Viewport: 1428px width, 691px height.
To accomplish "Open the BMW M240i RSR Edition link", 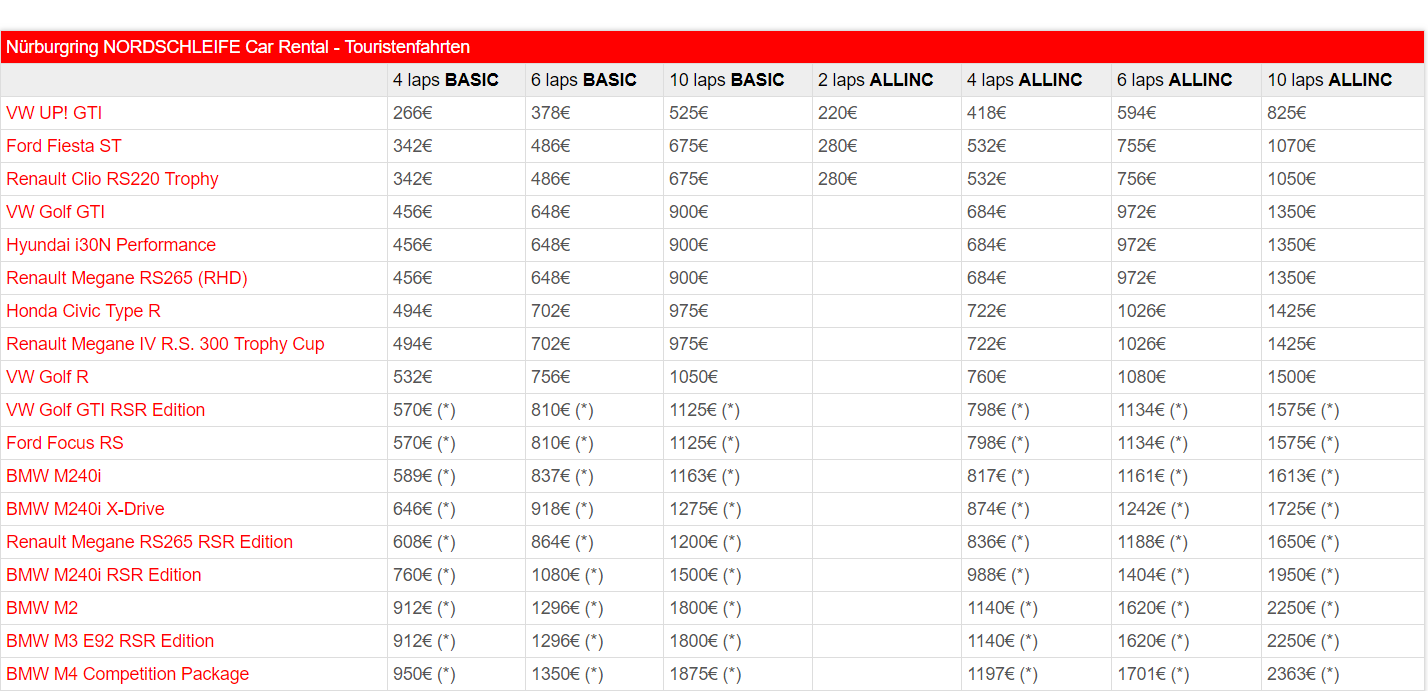I will click(x=104, y=575).
